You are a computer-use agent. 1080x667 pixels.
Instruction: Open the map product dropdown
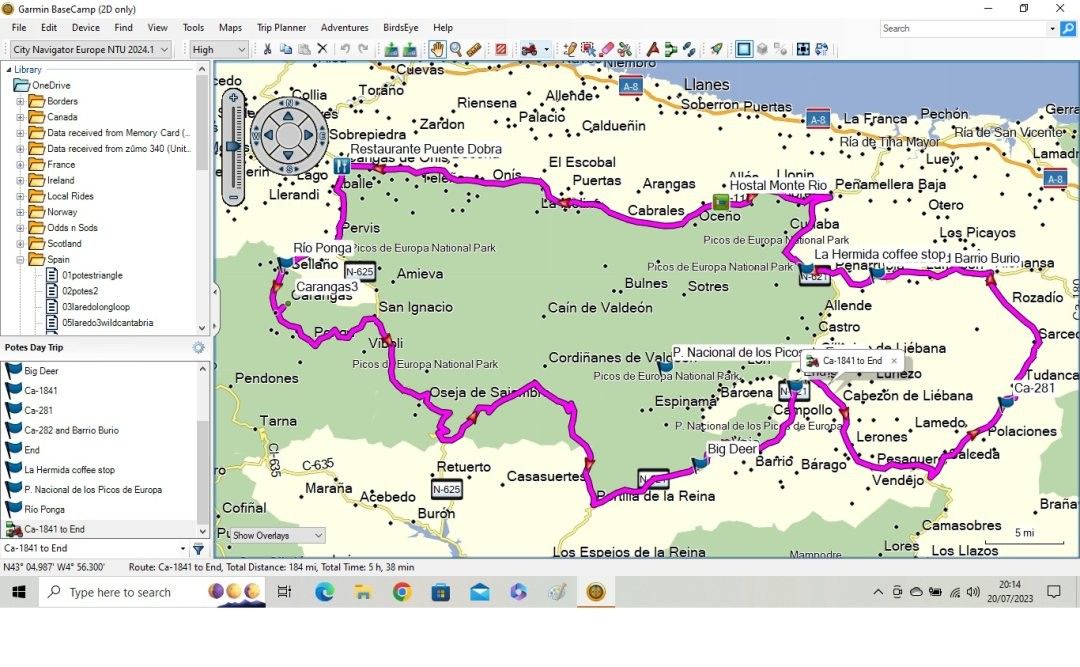91,50
